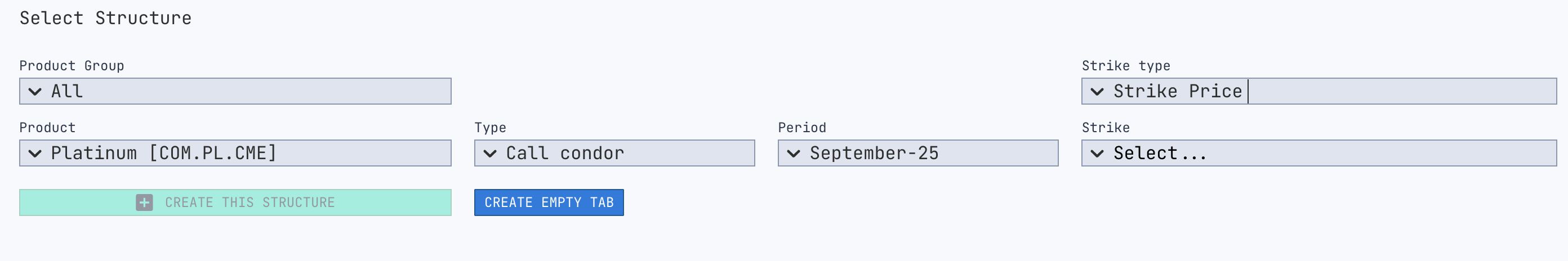
Task: Click the chevron arrow beside "Select..."
Action: pos(1097,154)
